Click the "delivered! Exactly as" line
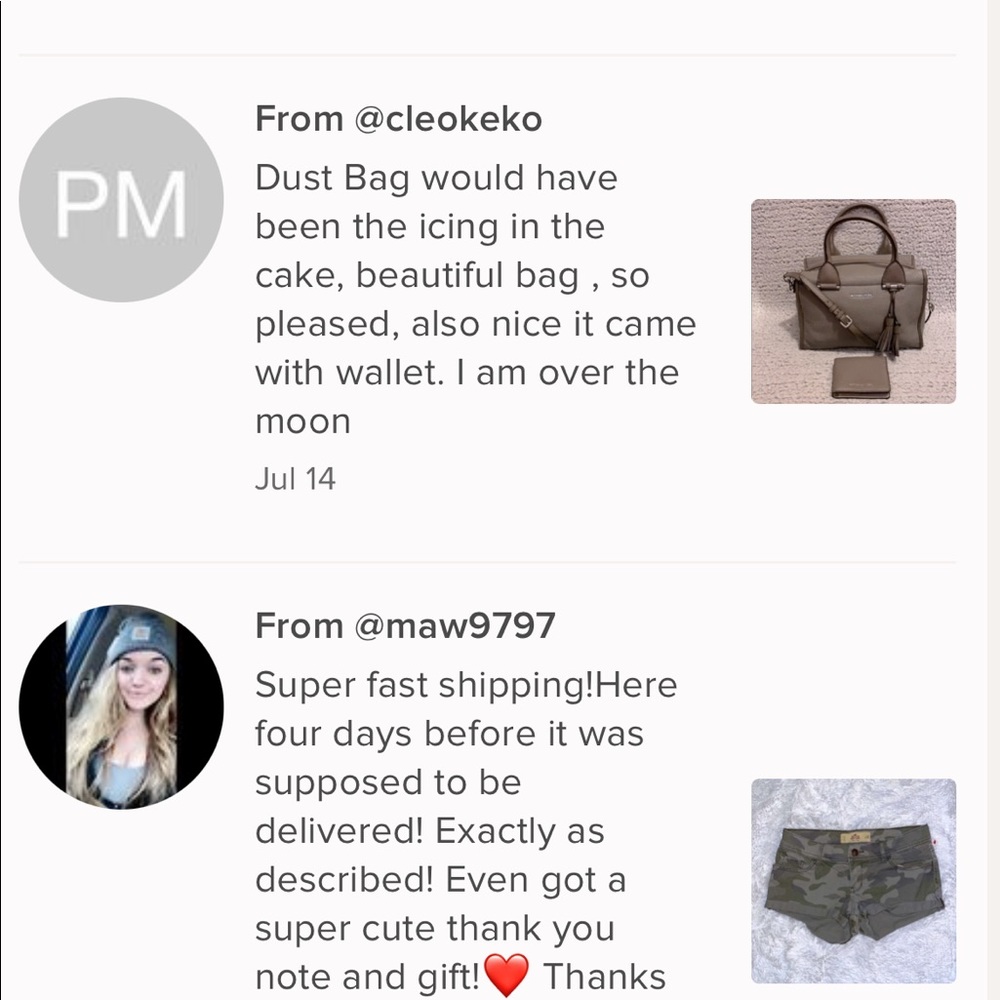 (x=430, y=831)
